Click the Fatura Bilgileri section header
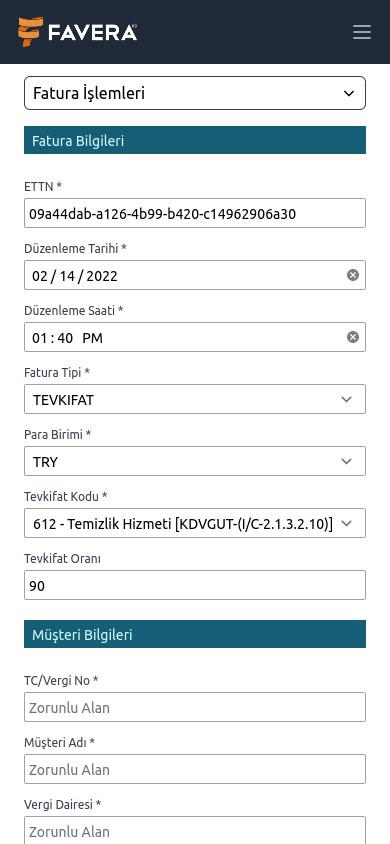 (x=195, y=140)
